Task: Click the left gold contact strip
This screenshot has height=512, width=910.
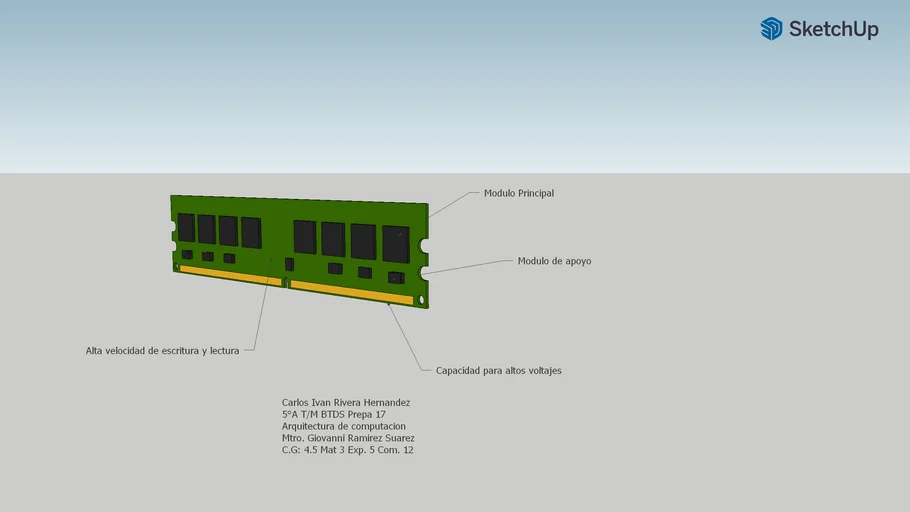Action: tap(229, 275)
